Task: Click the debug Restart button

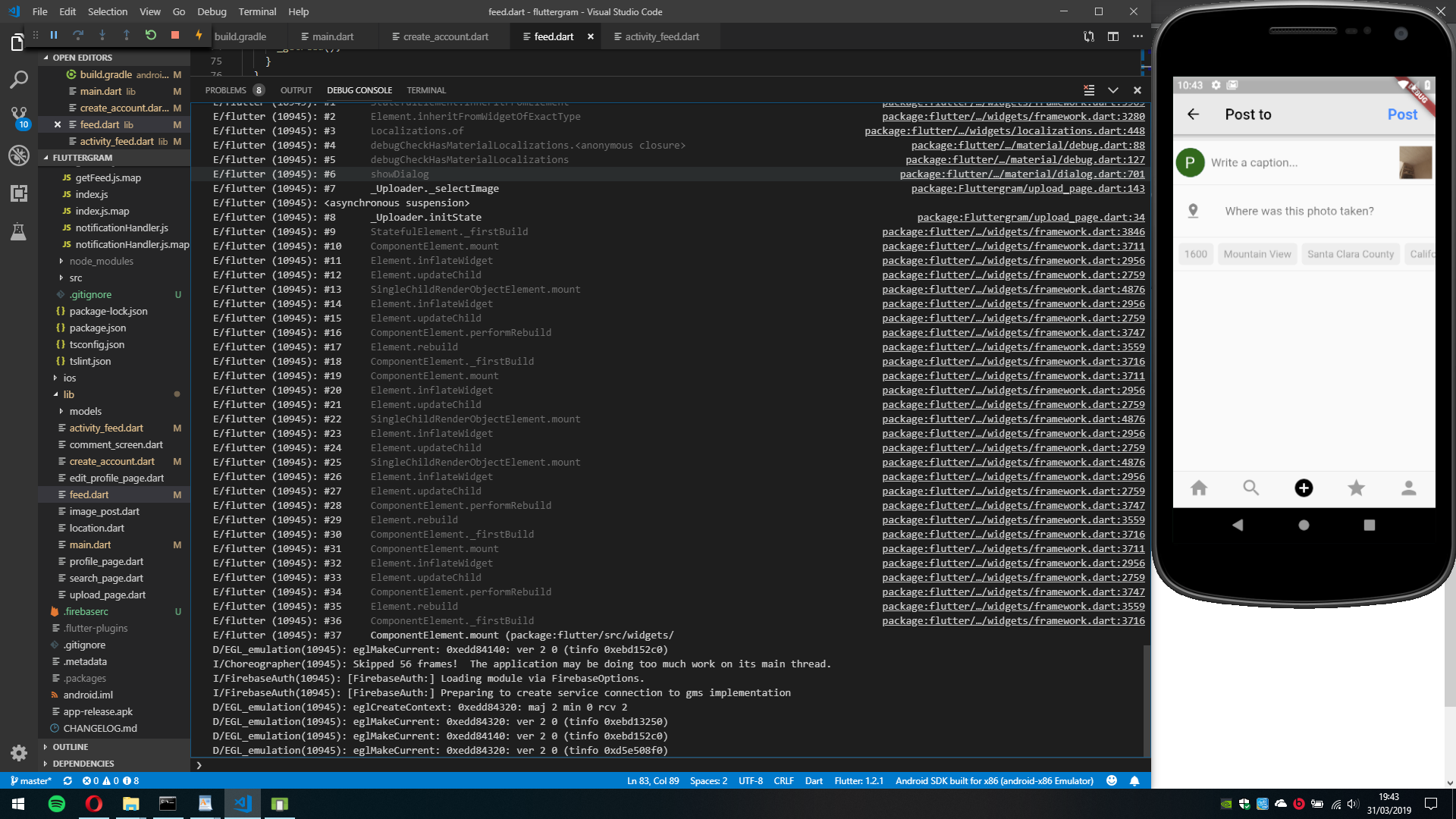Action: [x=151, y=36]
